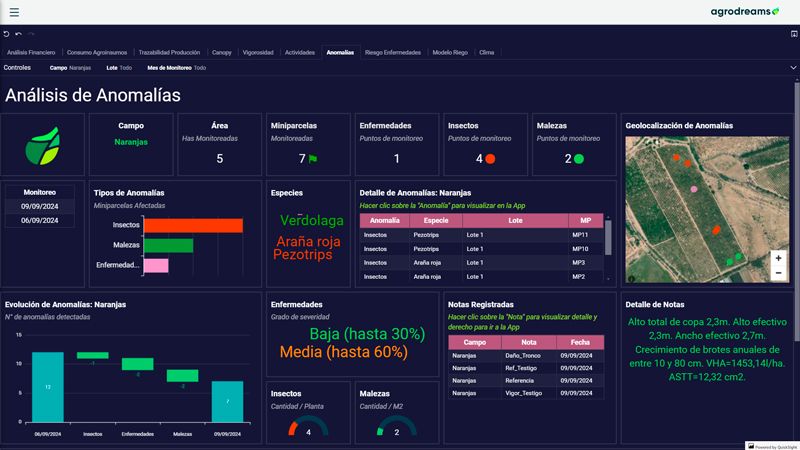The width and height of the screenshot is (800, 450).
Task: Click the reset icon in the toolbar
Action: (x=6, y=34)
